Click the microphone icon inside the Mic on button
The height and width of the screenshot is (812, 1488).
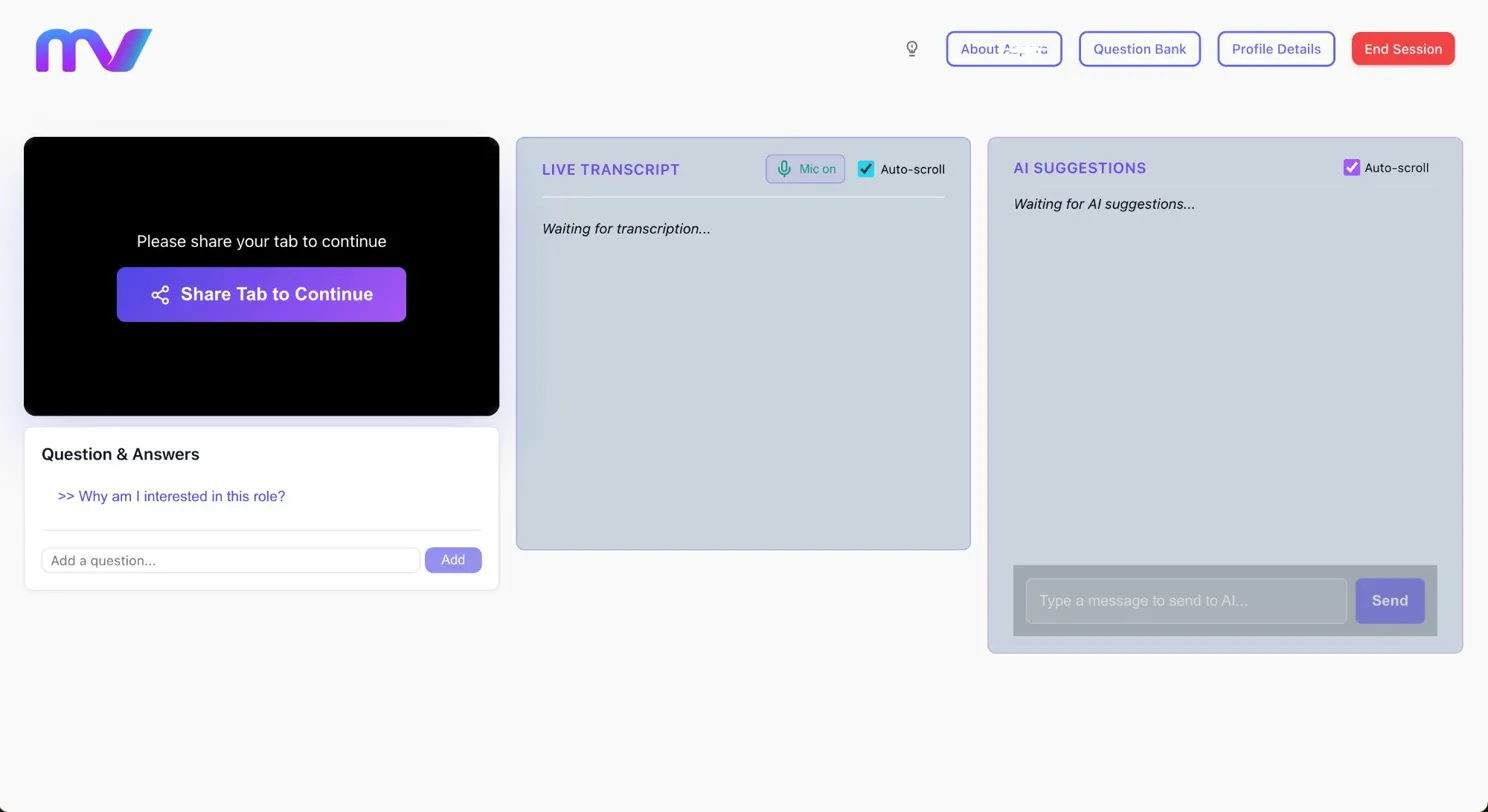click(x=783, y=168)
